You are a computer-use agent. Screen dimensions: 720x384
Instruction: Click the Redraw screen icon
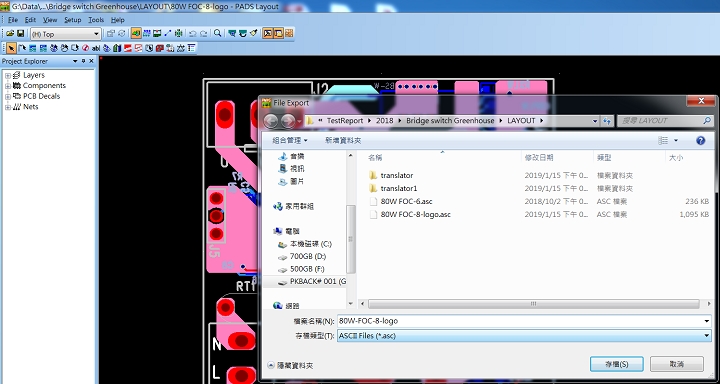[242, 34]
